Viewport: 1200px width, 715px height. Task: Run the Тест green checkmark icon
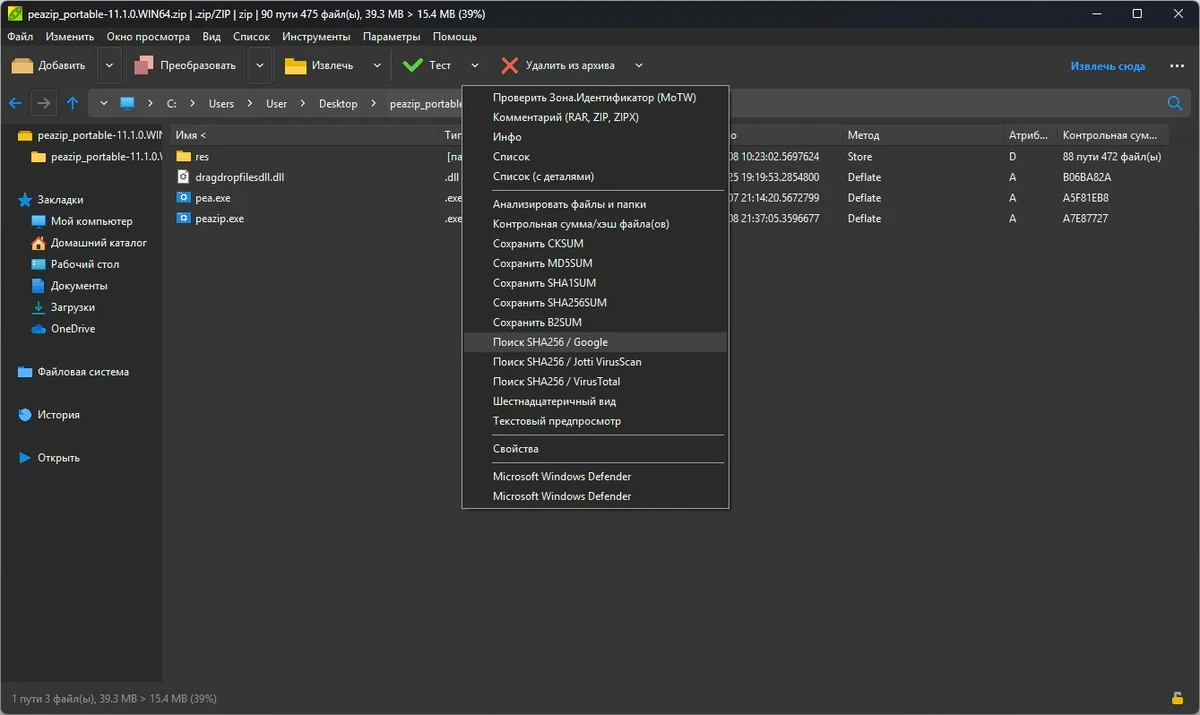pyautogui.click(x=412, y=66)
